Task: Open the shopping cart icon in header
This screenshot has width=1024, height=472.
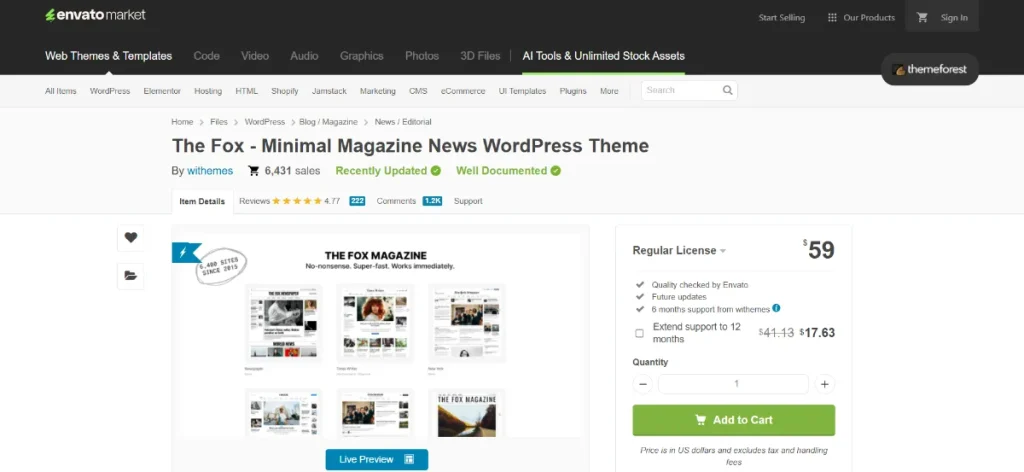Action: click(922, 18)
